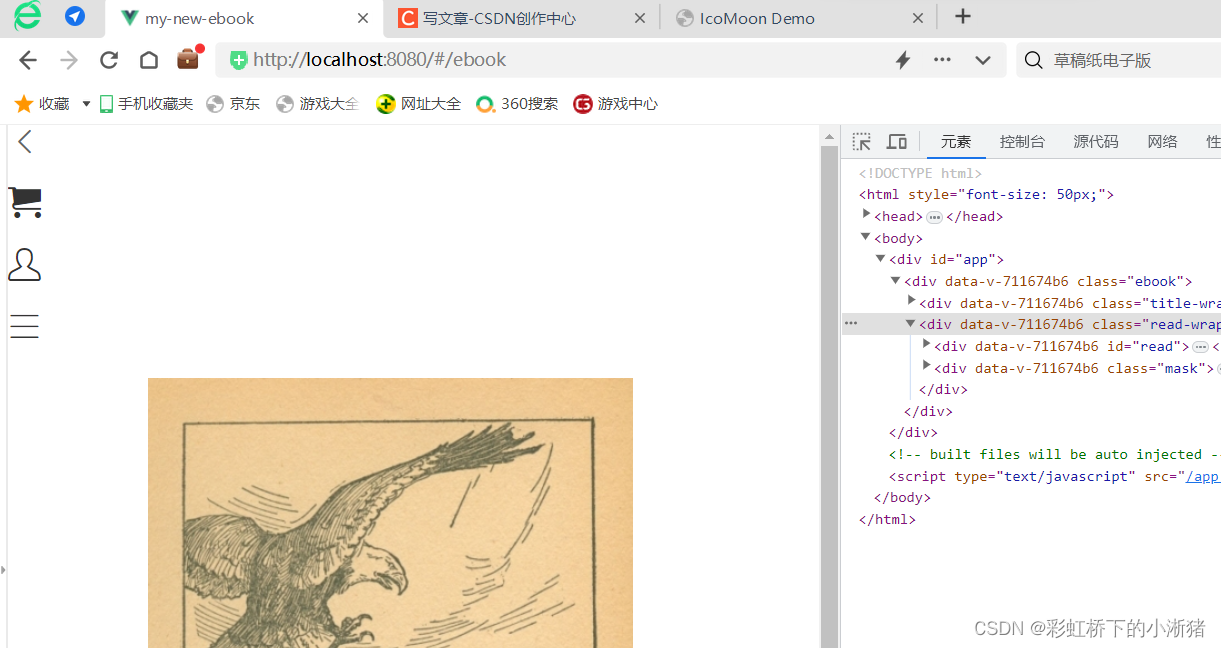Switch to the my-new-ebook tab
Image resolution: width=1221 pixels, height=648 pixels.
point(244,18)
